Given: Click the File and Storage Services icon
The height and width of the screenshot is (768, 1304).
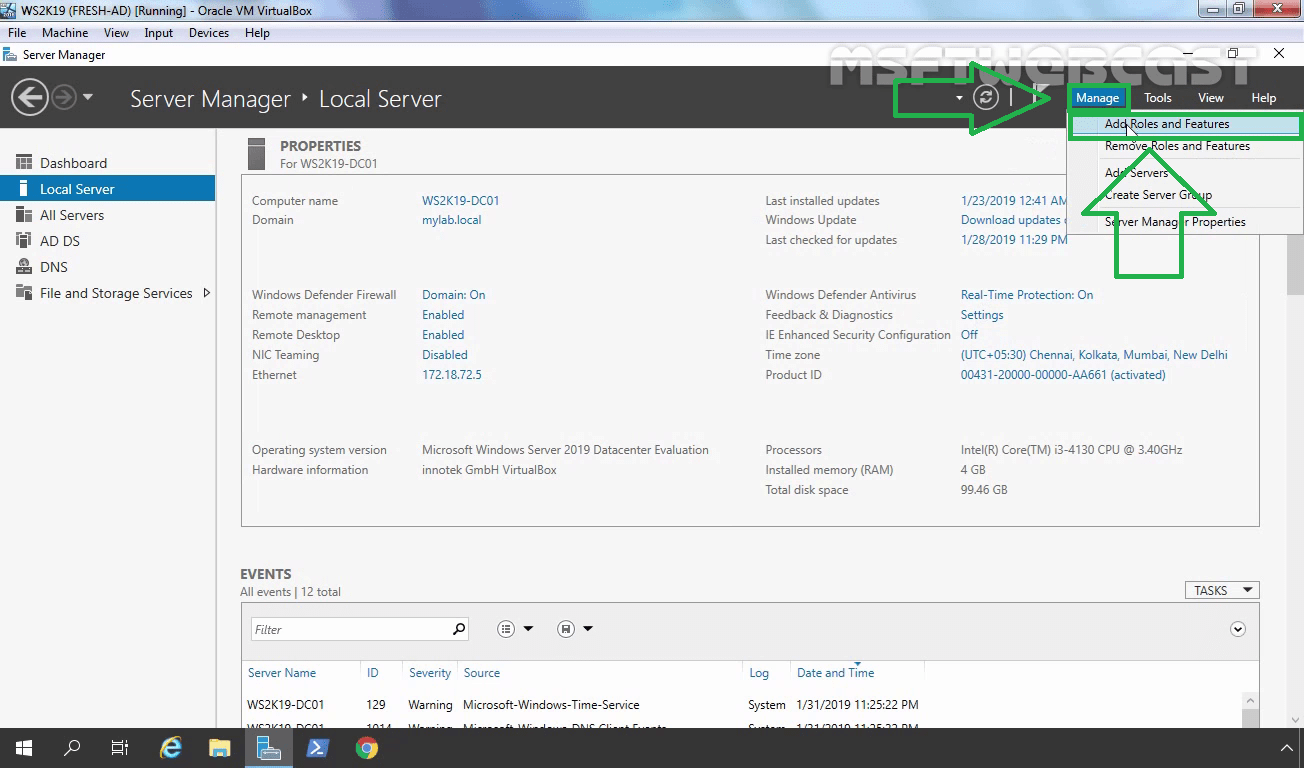Looking at the screenshot, I should coord(24,293).
